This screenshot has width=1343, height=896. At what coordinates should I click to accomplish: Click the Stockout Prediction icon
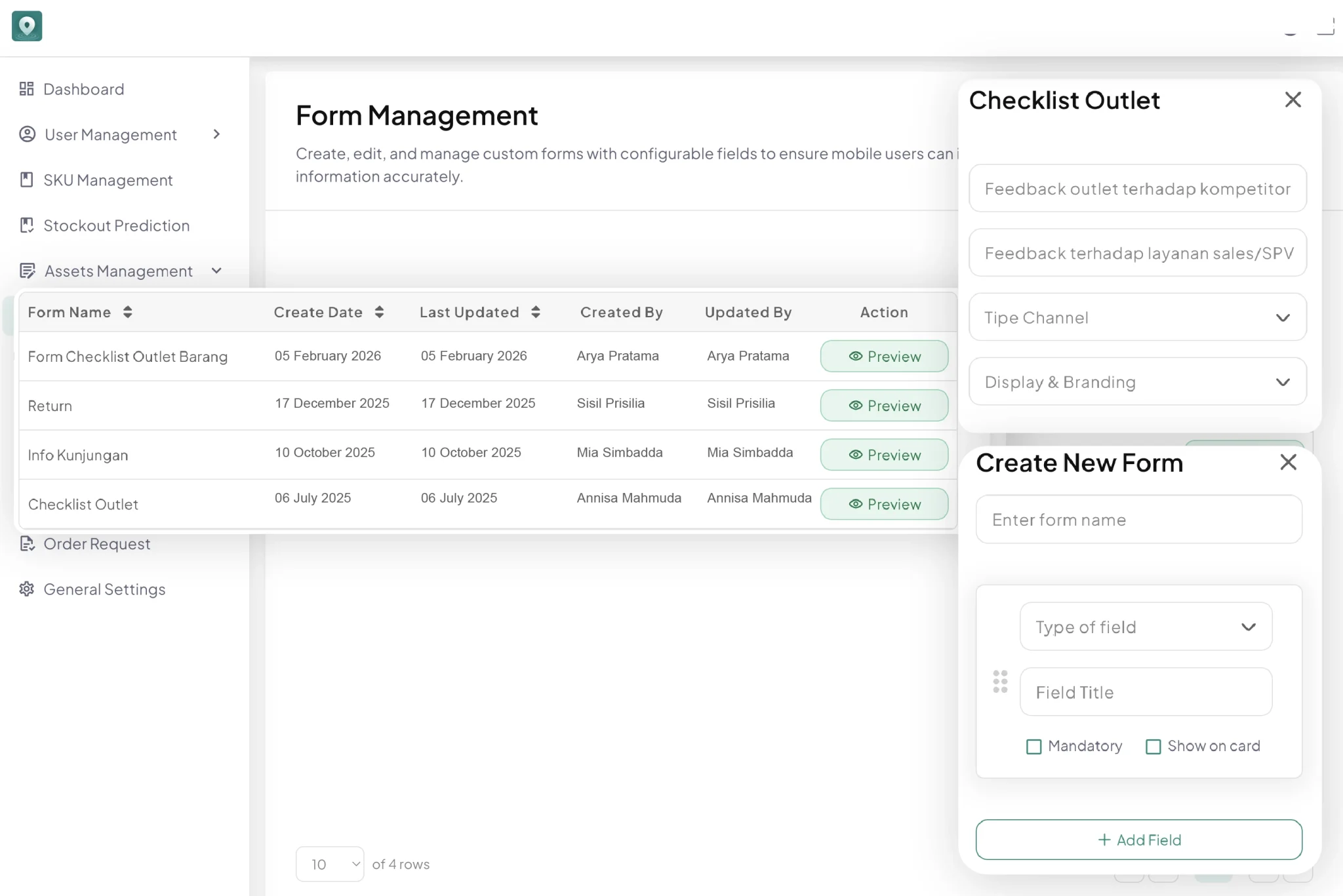point(27,225)
